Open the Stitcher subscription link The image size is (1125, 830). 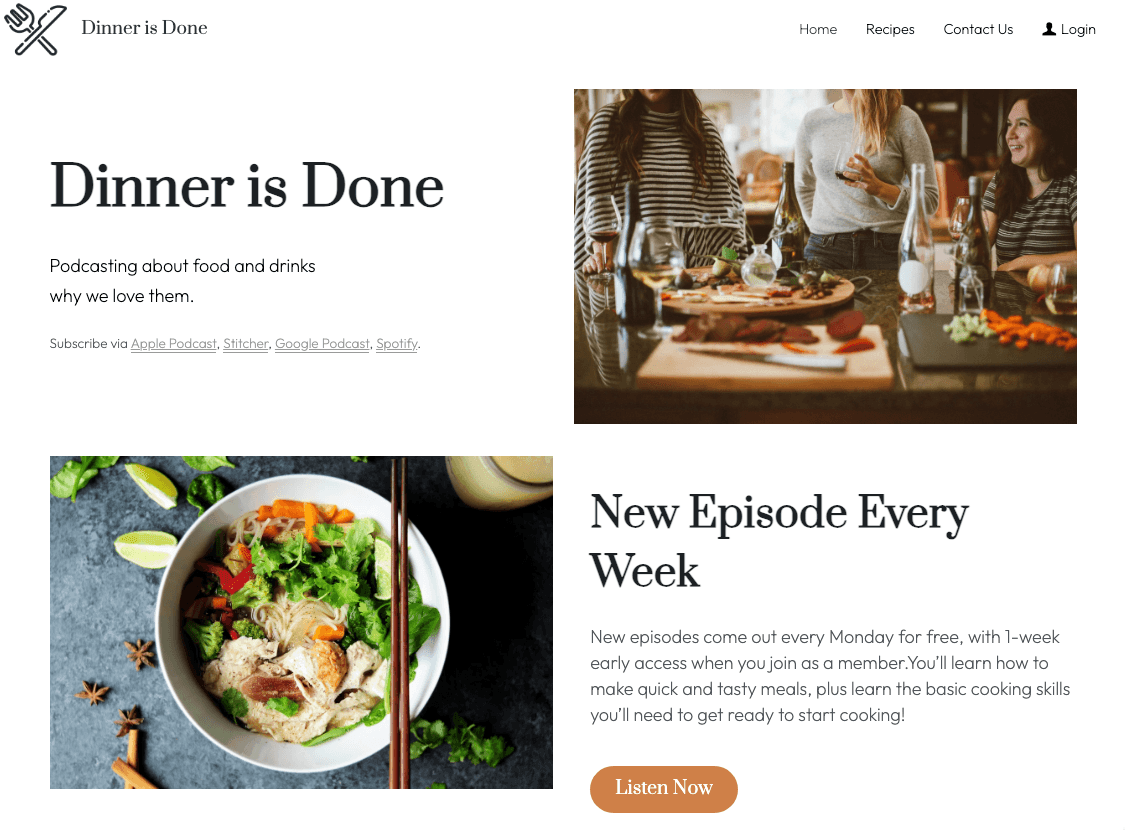pyautogui.click(x=245, y=344)
